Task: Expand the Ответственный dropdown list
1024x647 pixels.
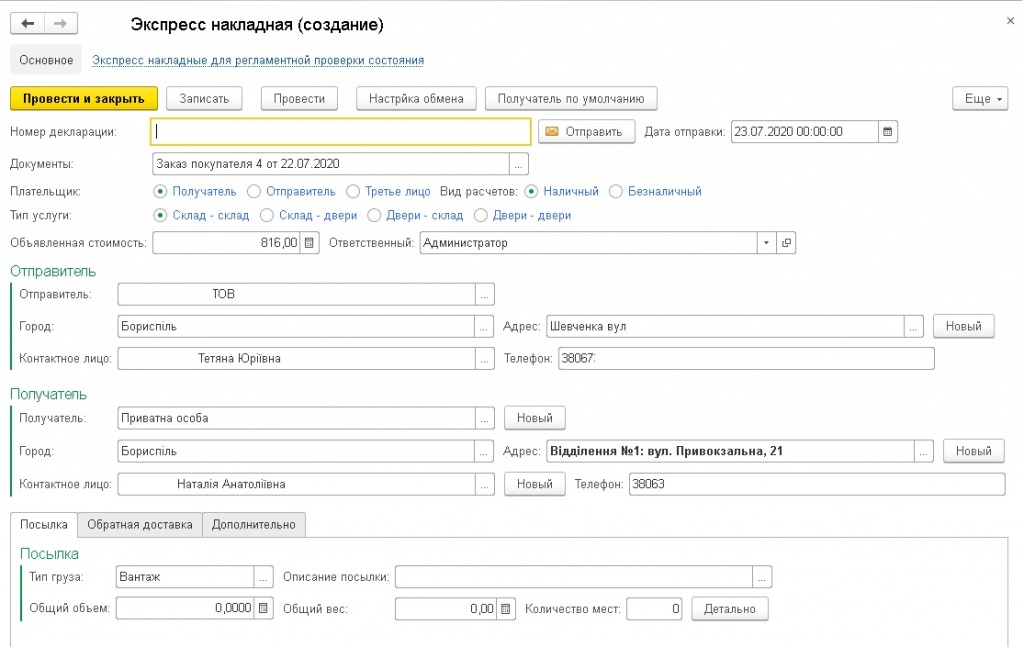Action: tap(766, 242)
